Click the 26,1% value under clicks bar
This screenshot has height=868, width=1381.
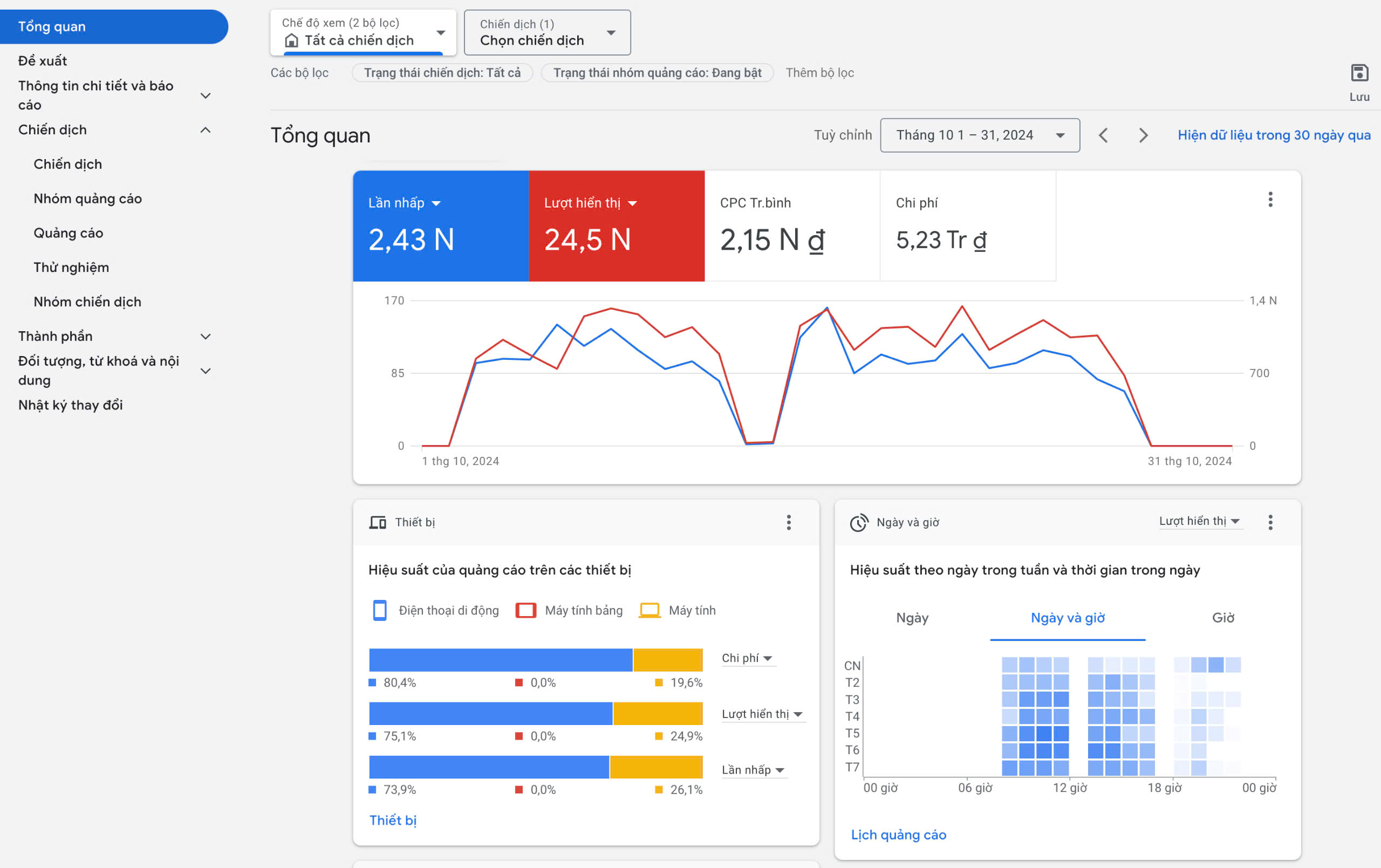tap(686, 789)
